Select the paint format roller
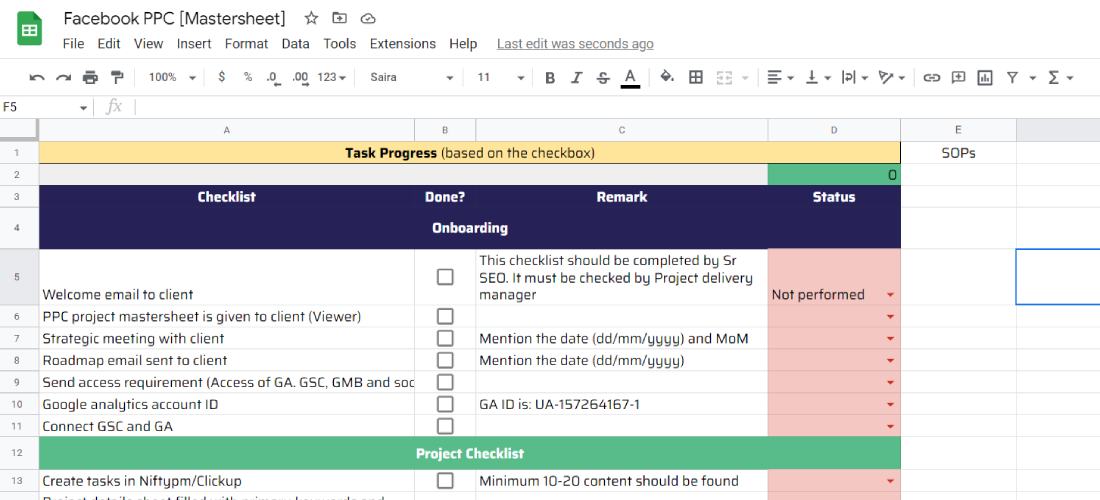Image resolution: width=1100 pixels, height=500 pixels. pyautogui.click(x=116, y=78)
